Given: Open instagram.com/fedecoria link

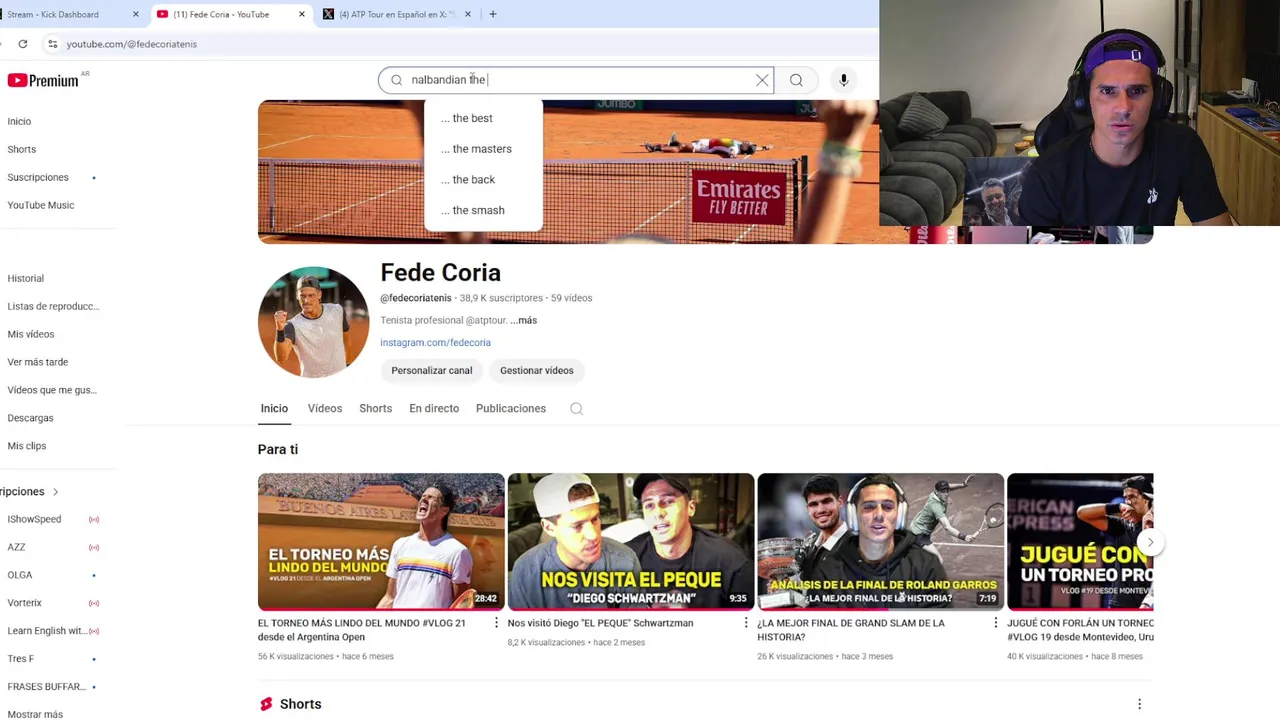Looking at the screenshot, I should [x=435, y=342].
